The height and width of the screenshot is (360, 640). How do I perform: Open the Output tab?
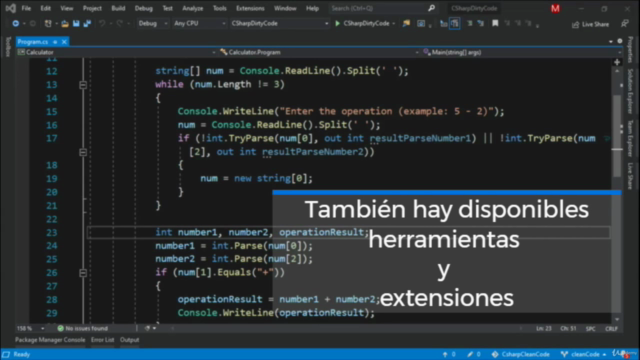[x=129, y=340]
